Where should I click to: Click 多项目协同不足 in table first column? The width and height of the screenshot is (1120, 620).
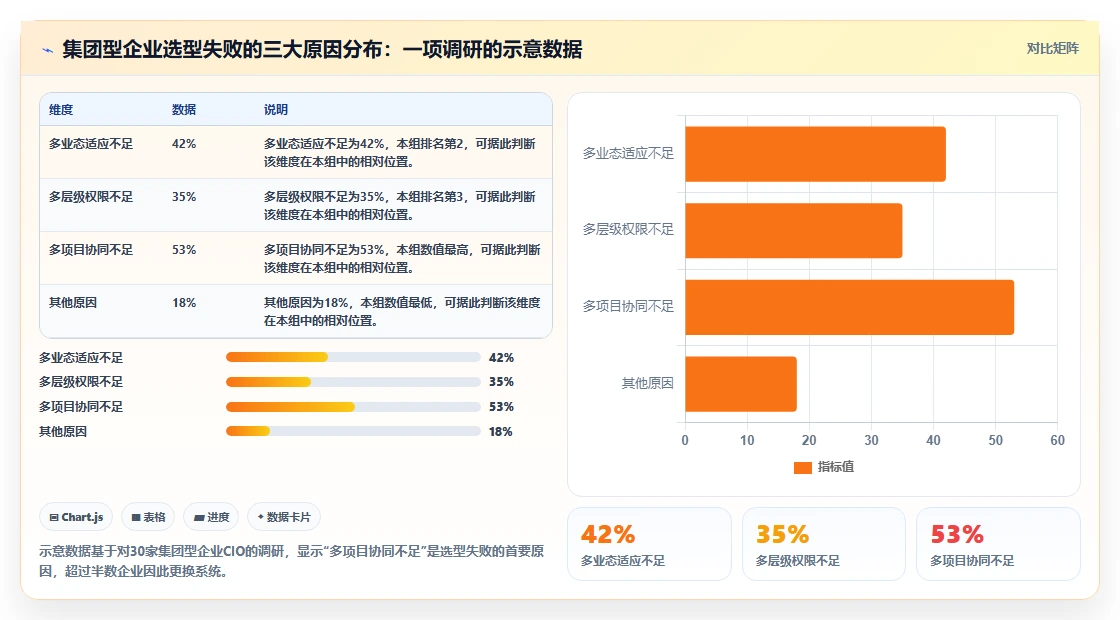[x=91, y=249]
